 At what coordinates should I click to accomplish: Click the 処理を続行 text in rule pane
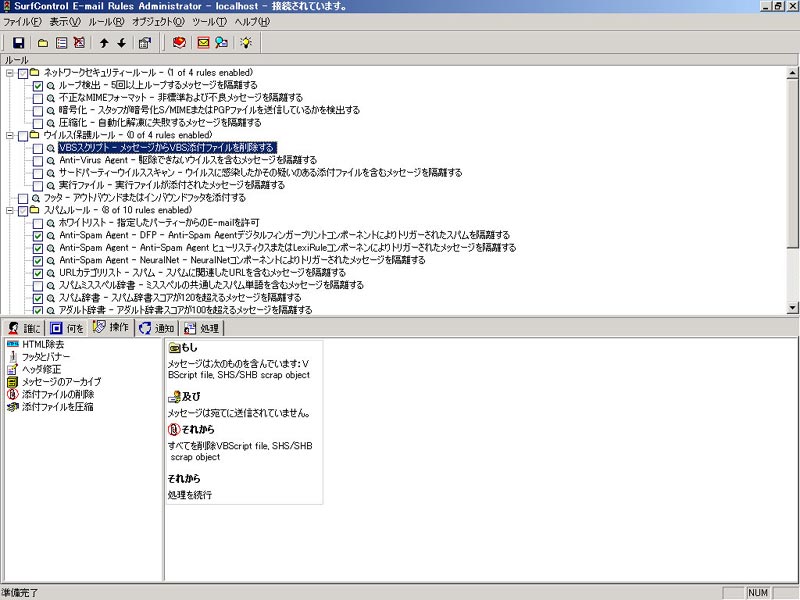190,495
